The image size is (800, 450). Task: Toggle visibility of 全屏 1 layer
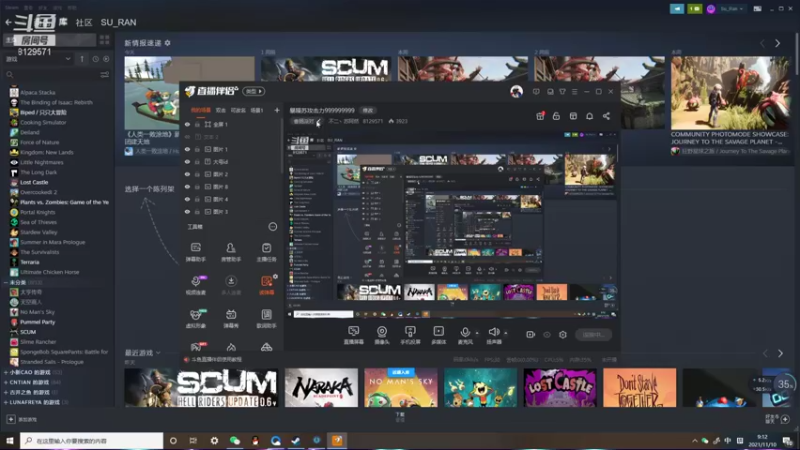(x=187, y=124)
